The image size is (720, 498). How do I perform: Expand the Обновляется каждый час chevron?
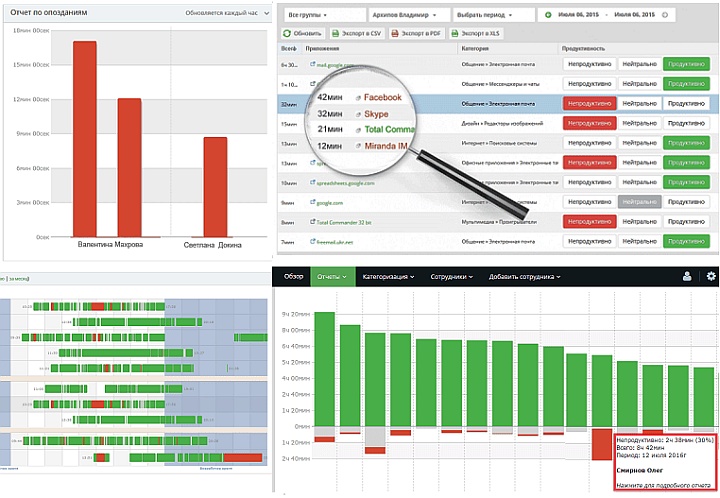[x=266, y=13]
